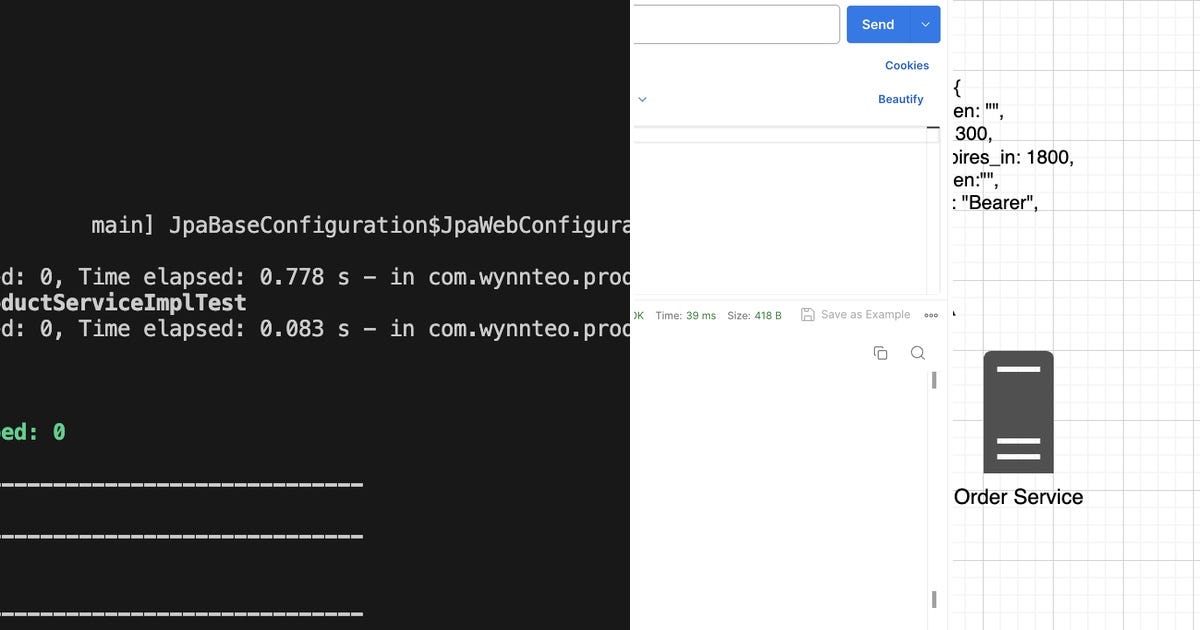Open the Cookies manager
The height and width of the screenshot is (630, 1200).
(906, 65)
